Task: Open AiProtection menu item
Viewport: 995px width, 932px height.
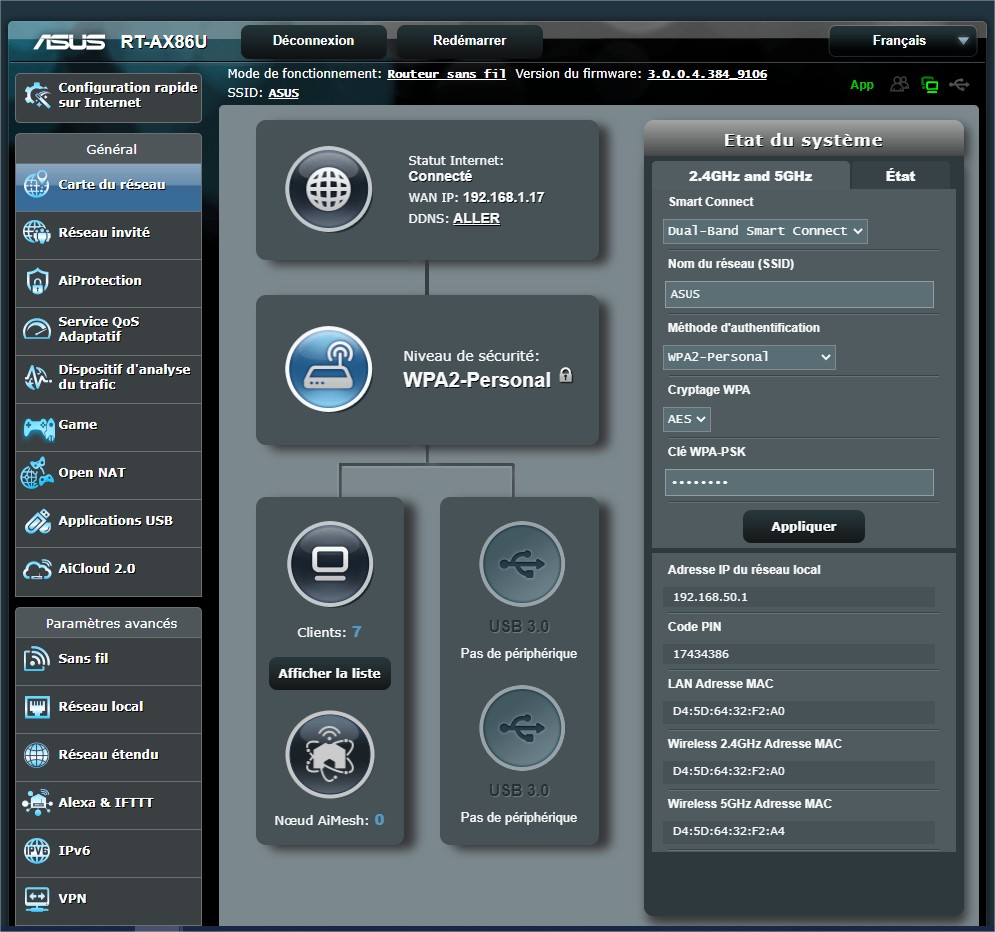Action: tap(109, 283)
